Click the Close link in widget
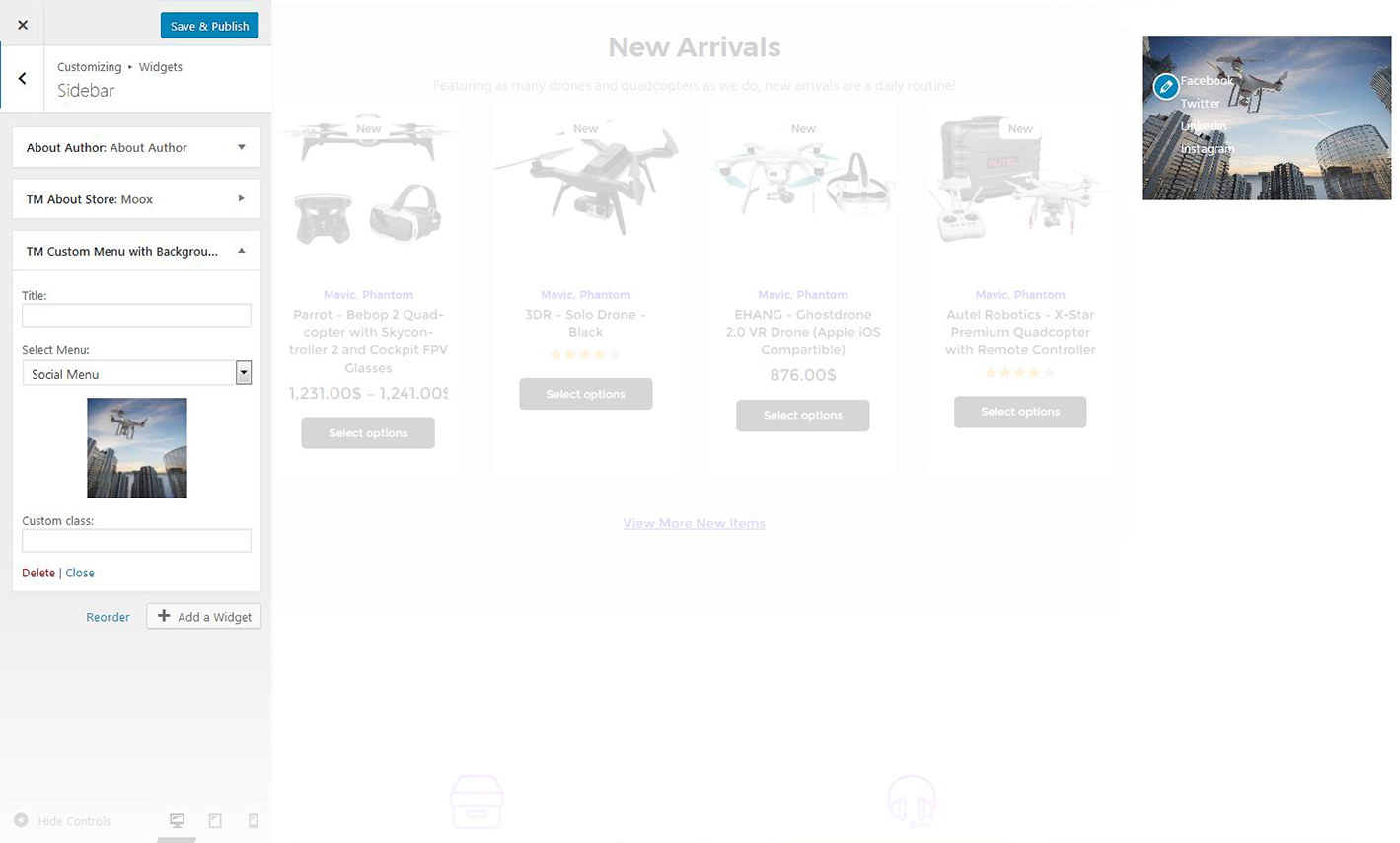This screenshot has width=1400, height=843. 80,573
